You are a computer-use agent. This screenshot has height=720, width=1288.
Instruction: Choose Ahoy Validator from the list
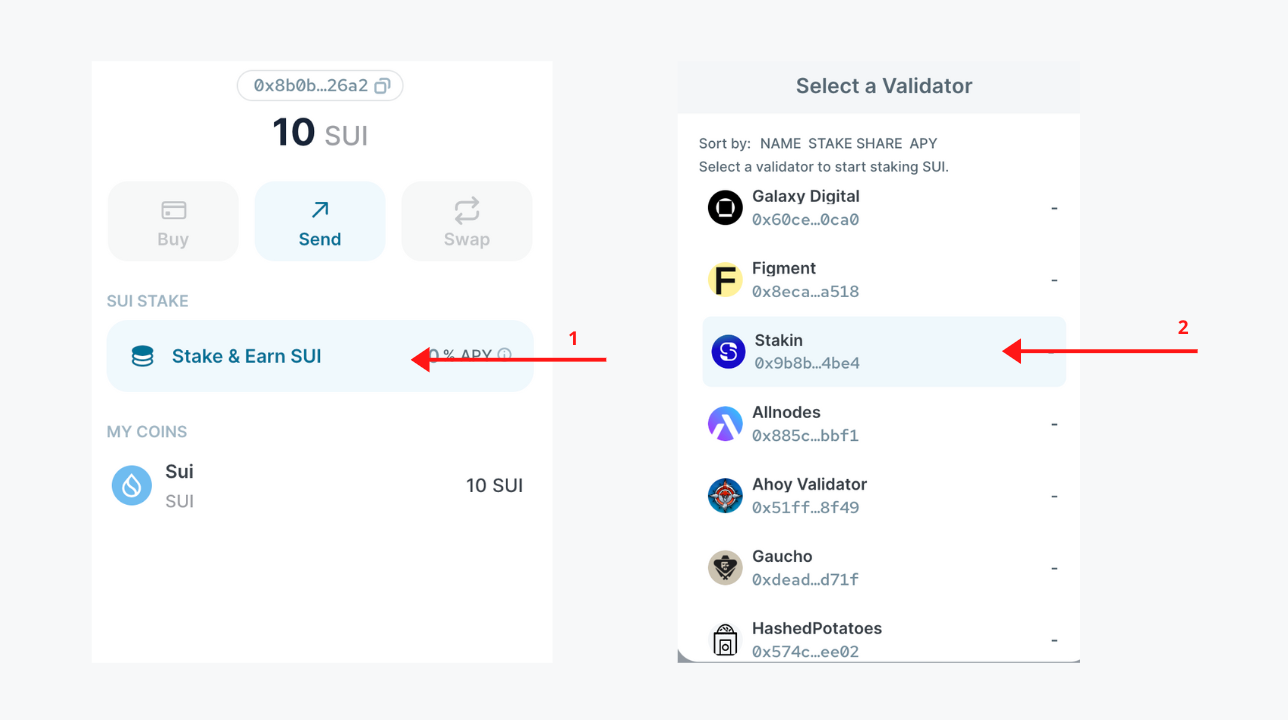[x=884, y=495]
